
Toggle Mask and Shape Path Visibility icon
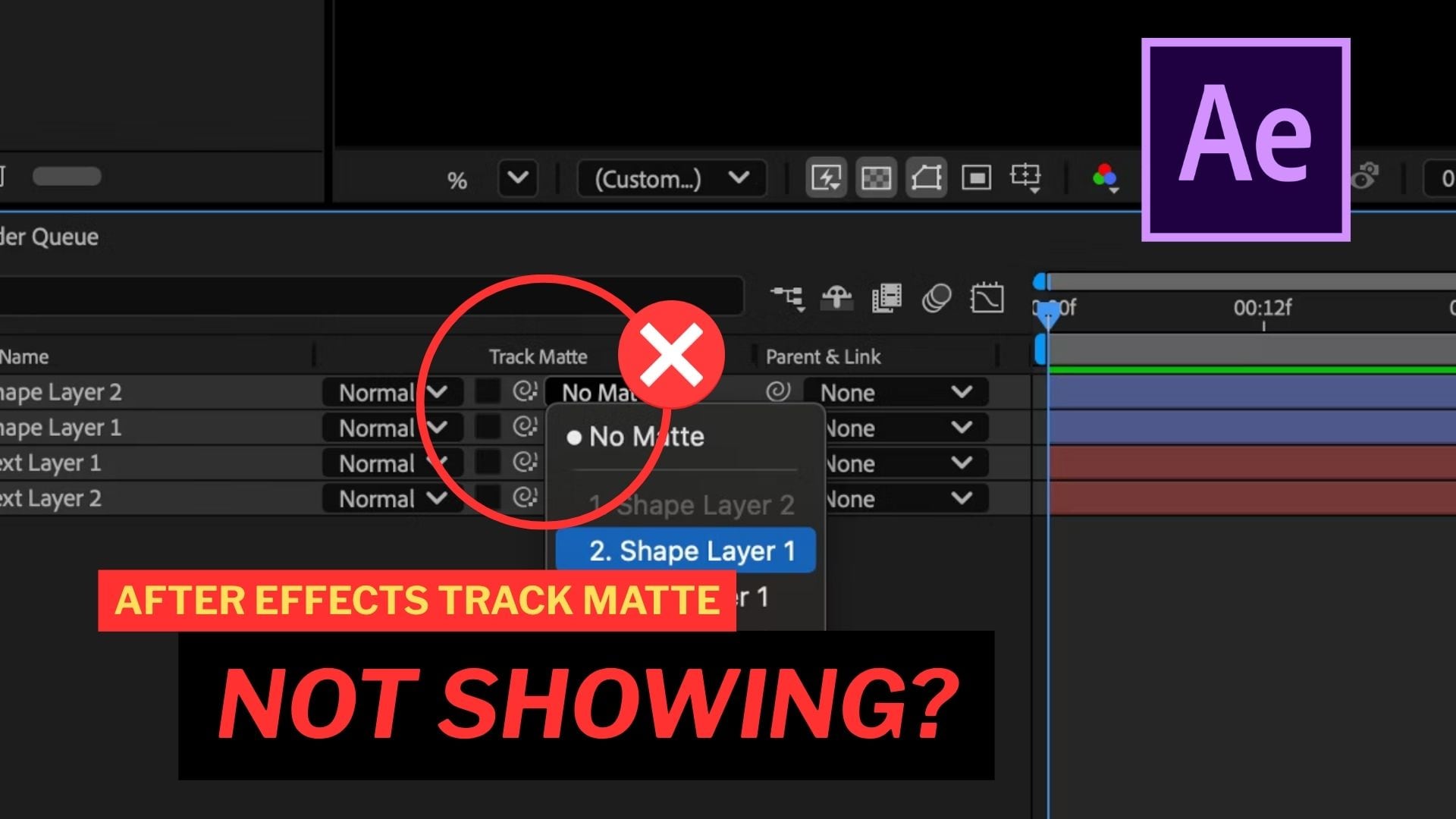[926, 178]
